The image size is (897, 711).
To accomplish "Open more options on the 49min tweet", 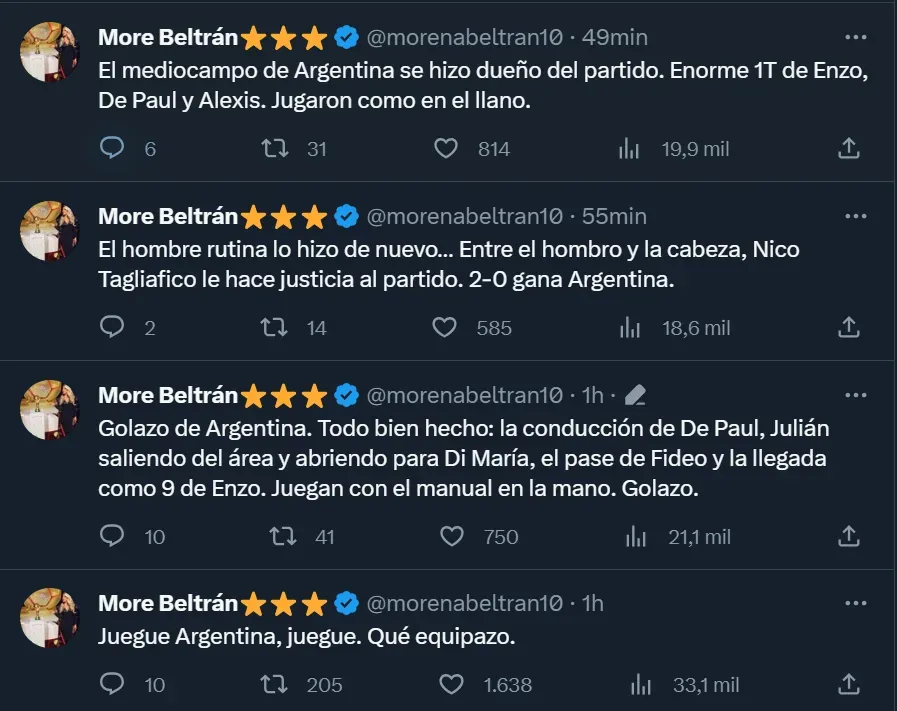I will click(x=855, y=38).
